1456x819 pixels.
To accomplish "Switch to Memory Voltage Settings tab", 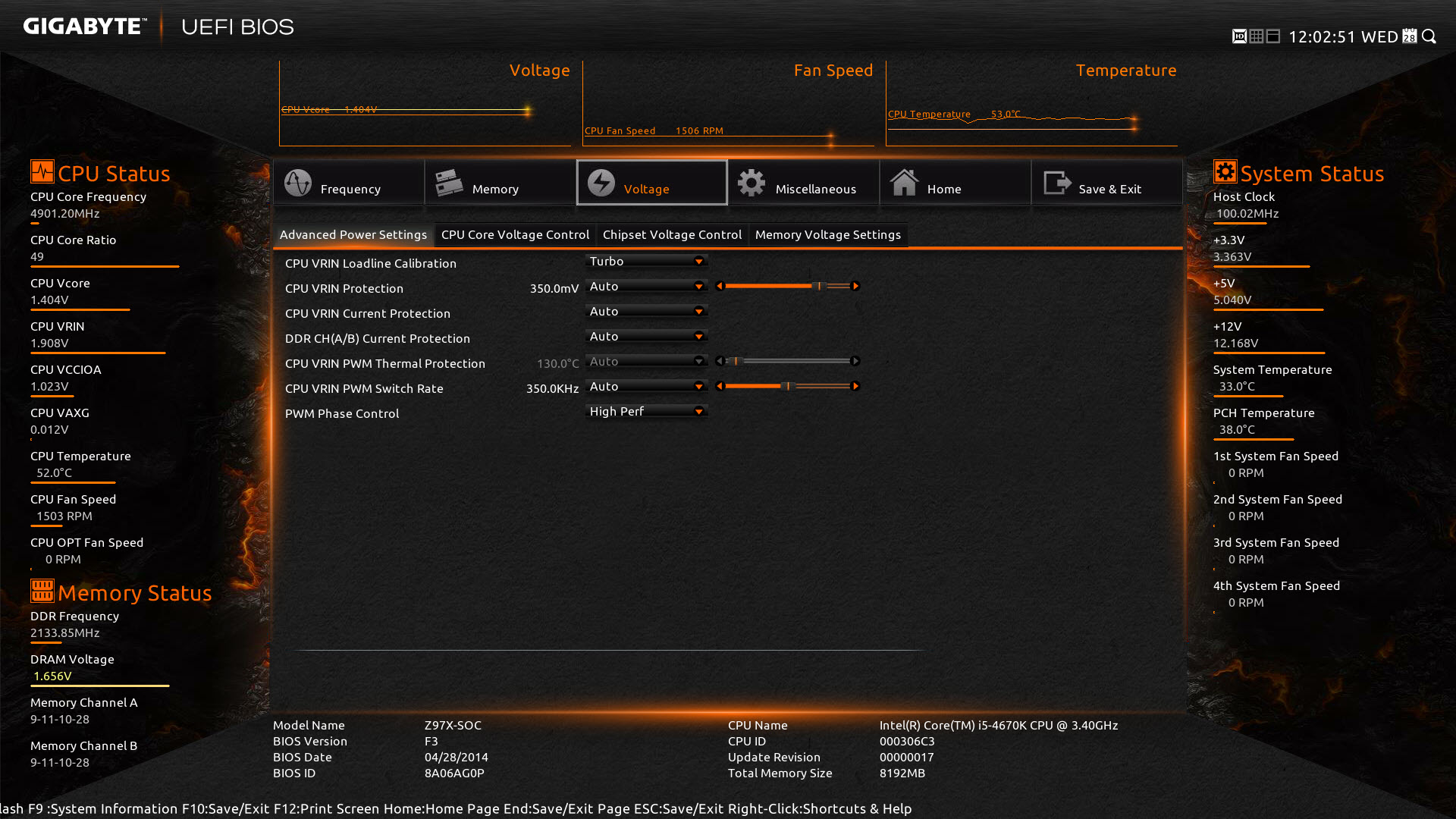I will pos(828,235).
